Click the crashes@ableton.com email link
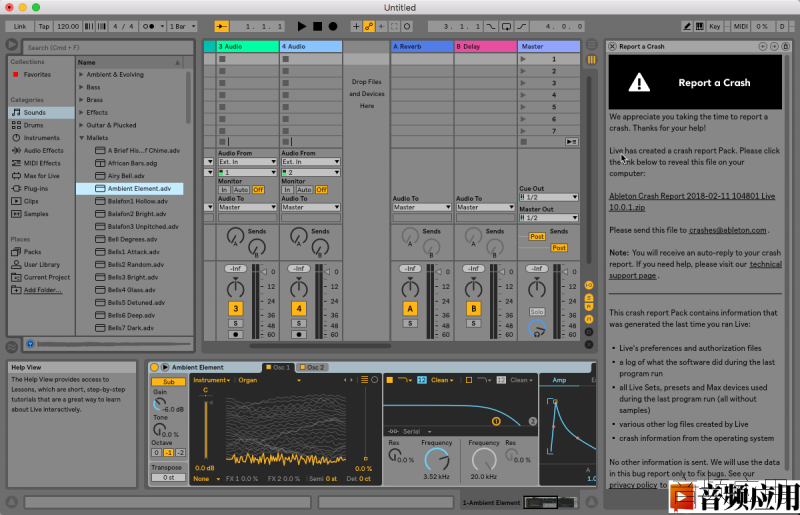 tap(728, 230)
